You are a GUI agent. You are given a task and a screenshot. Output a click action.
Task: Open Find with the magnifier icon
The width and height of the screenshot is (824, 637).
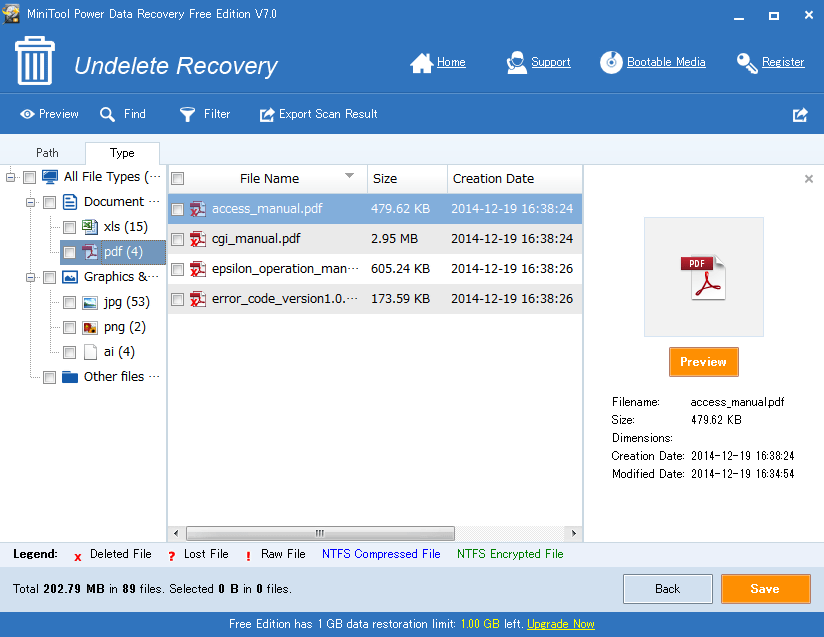[x=108, y=114]
